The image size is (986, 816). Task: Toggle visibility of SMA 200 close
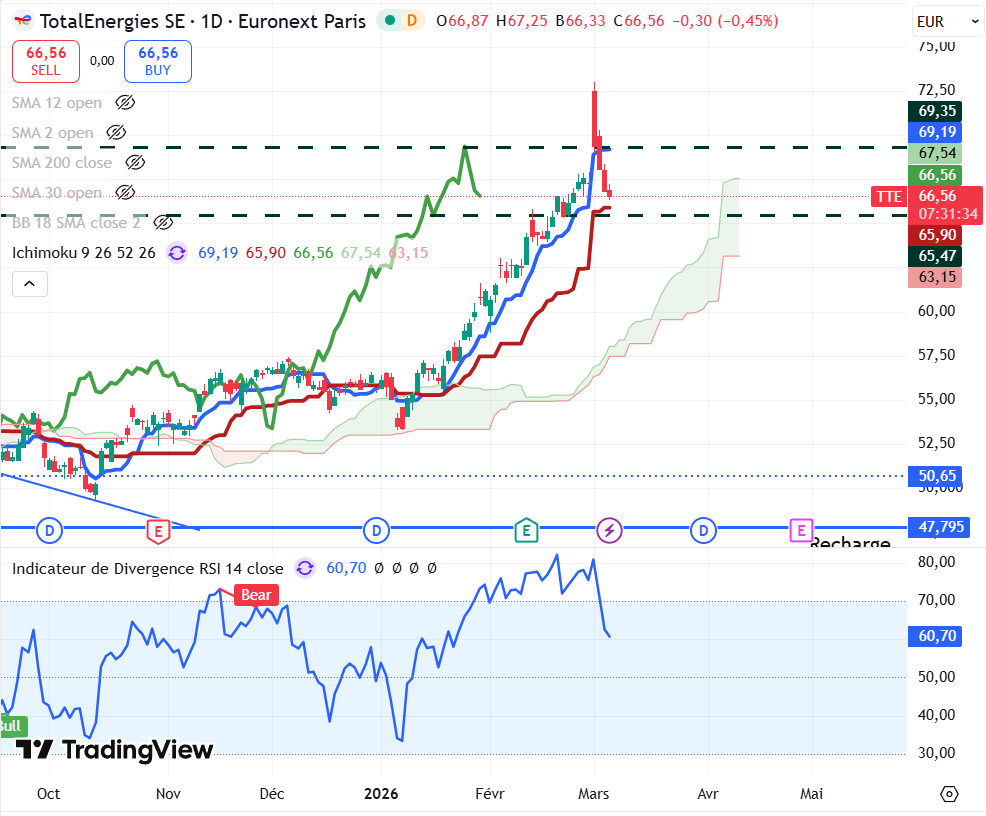[134, 162]
